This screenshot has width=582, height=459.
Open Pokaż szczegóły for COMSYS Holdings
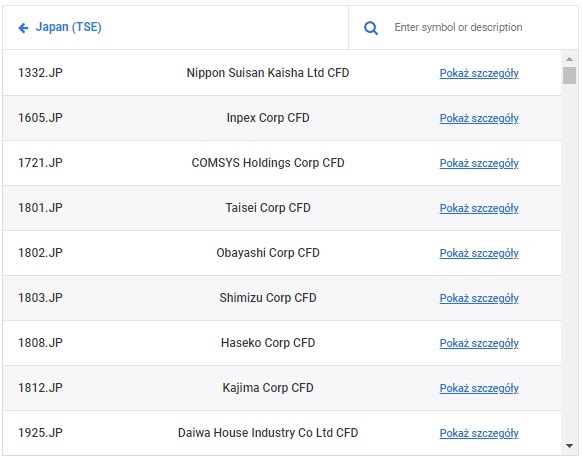point(479,163)
